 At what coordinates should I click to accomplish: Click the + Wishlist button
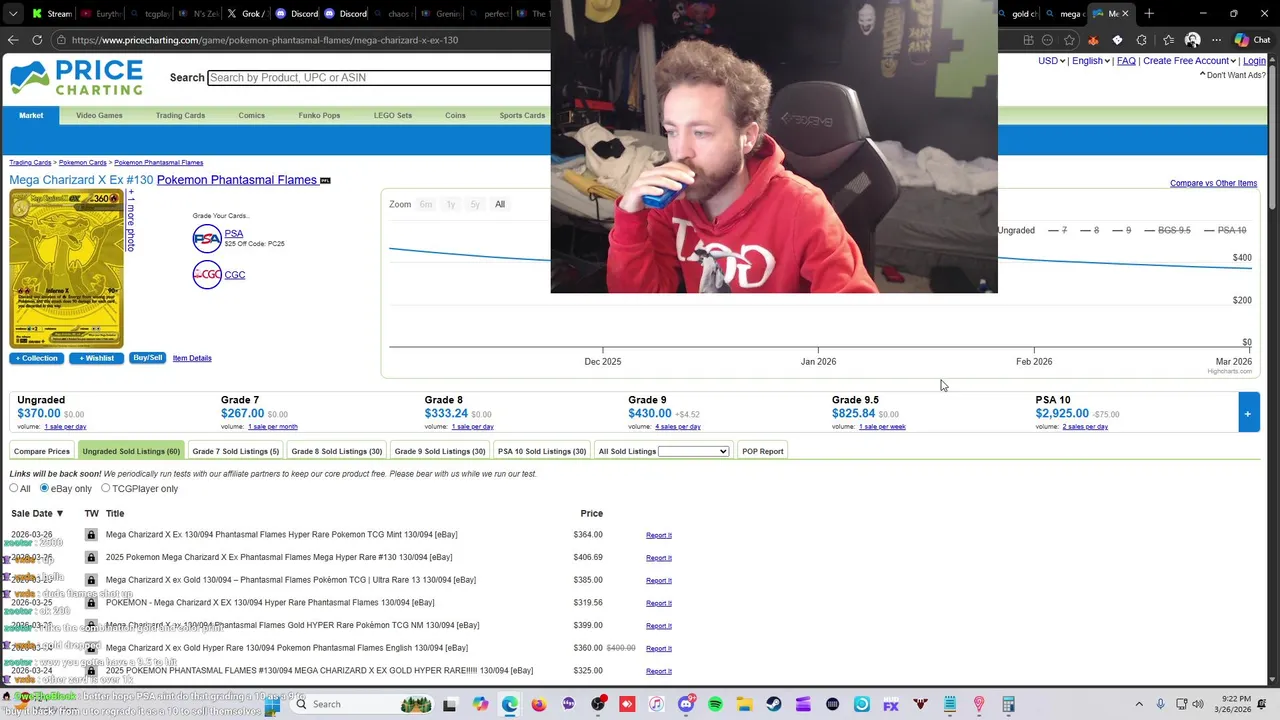click(x=96, y=358)
